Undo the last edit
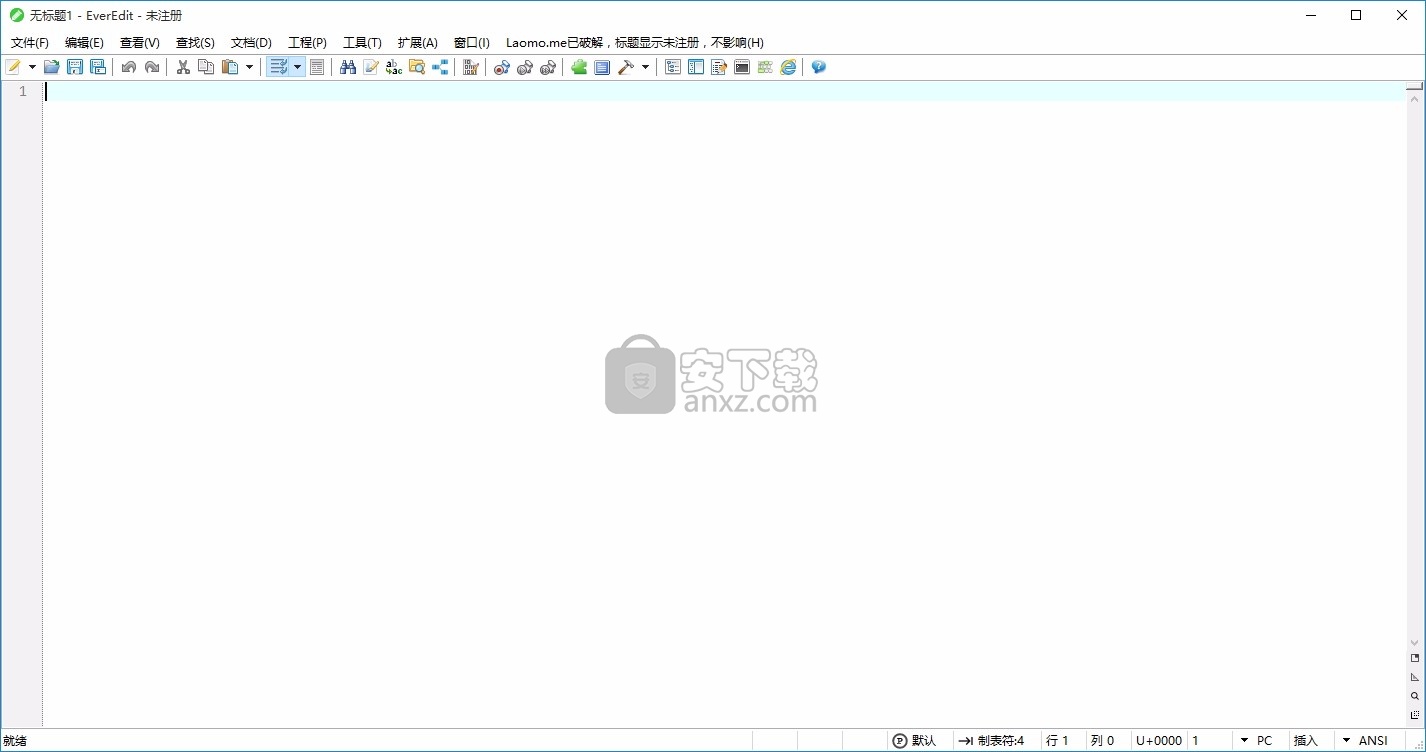This screenshot has height=752, width=1426. [128, 67]
